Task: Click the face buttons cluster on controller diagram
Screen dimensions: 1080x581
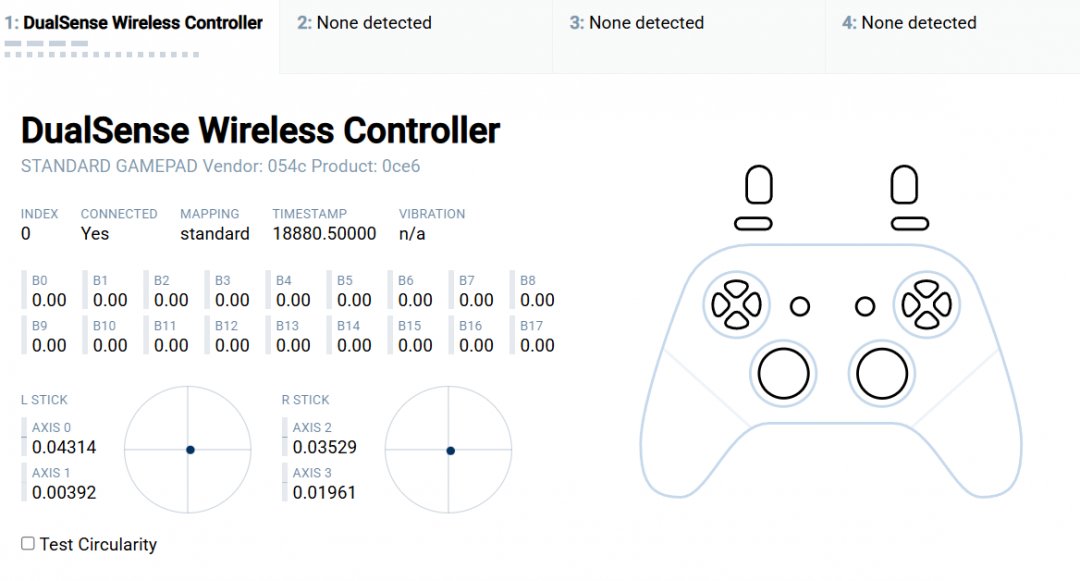Action: pyautogui.click(x=927, y=303)
